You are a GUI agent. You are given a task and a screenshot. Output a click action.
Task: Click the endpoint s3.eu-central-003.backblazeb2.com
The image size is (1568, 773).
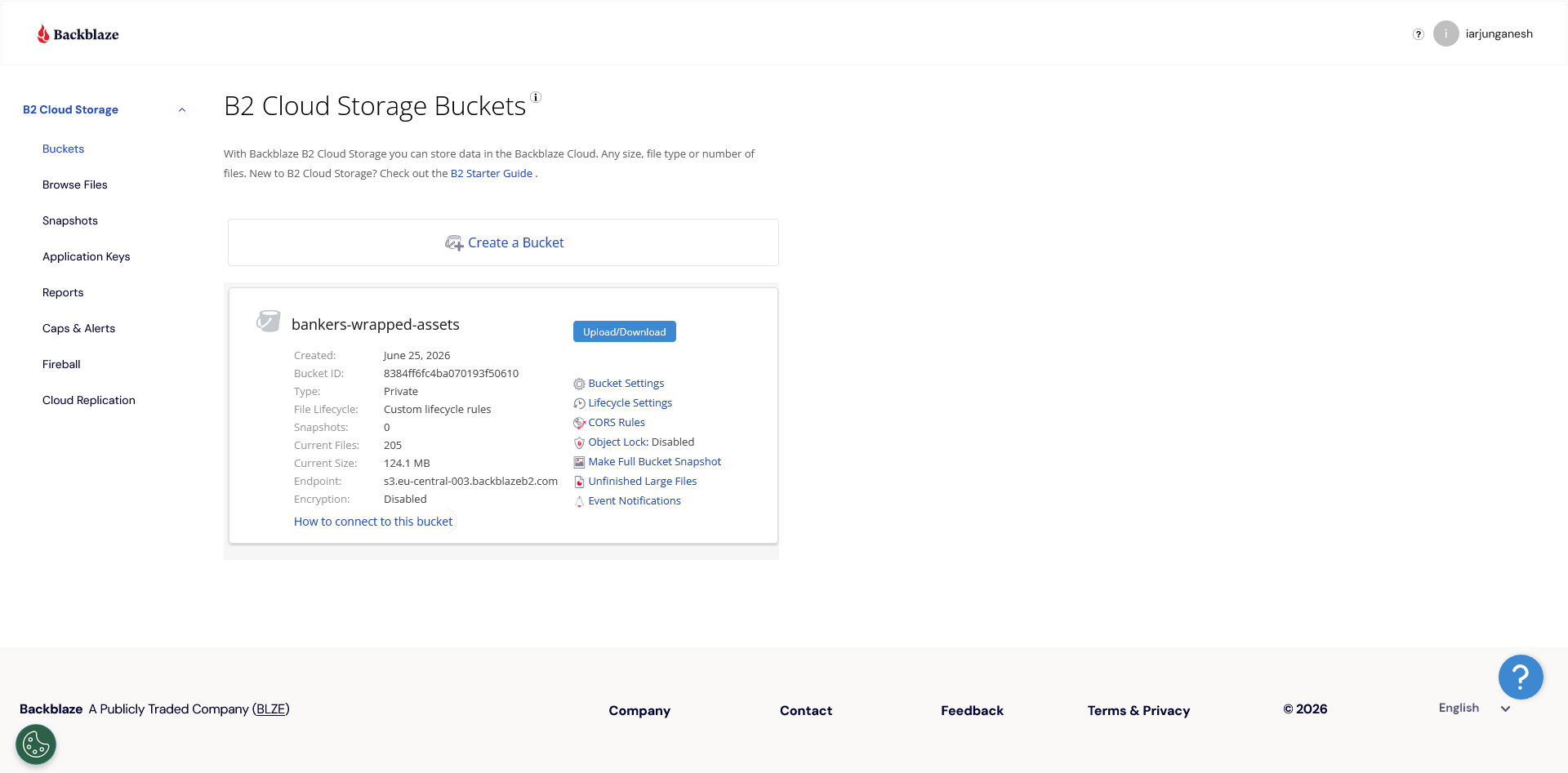pyautogui.click(x=471, y=481)
